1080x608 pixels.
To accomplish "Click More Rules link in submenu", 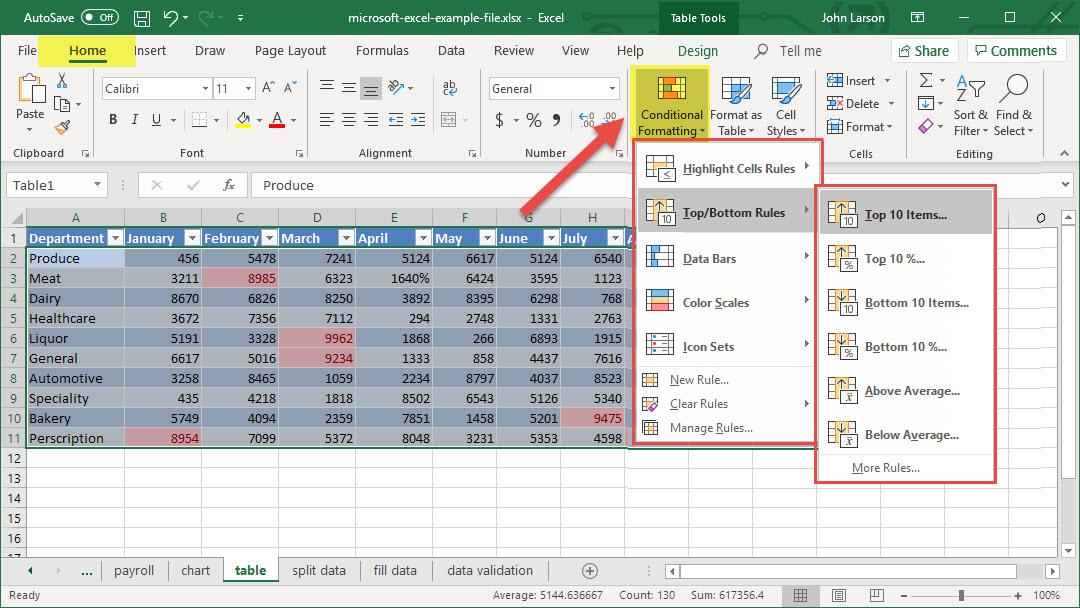I will pyautogui.click(x=885, y=468).
